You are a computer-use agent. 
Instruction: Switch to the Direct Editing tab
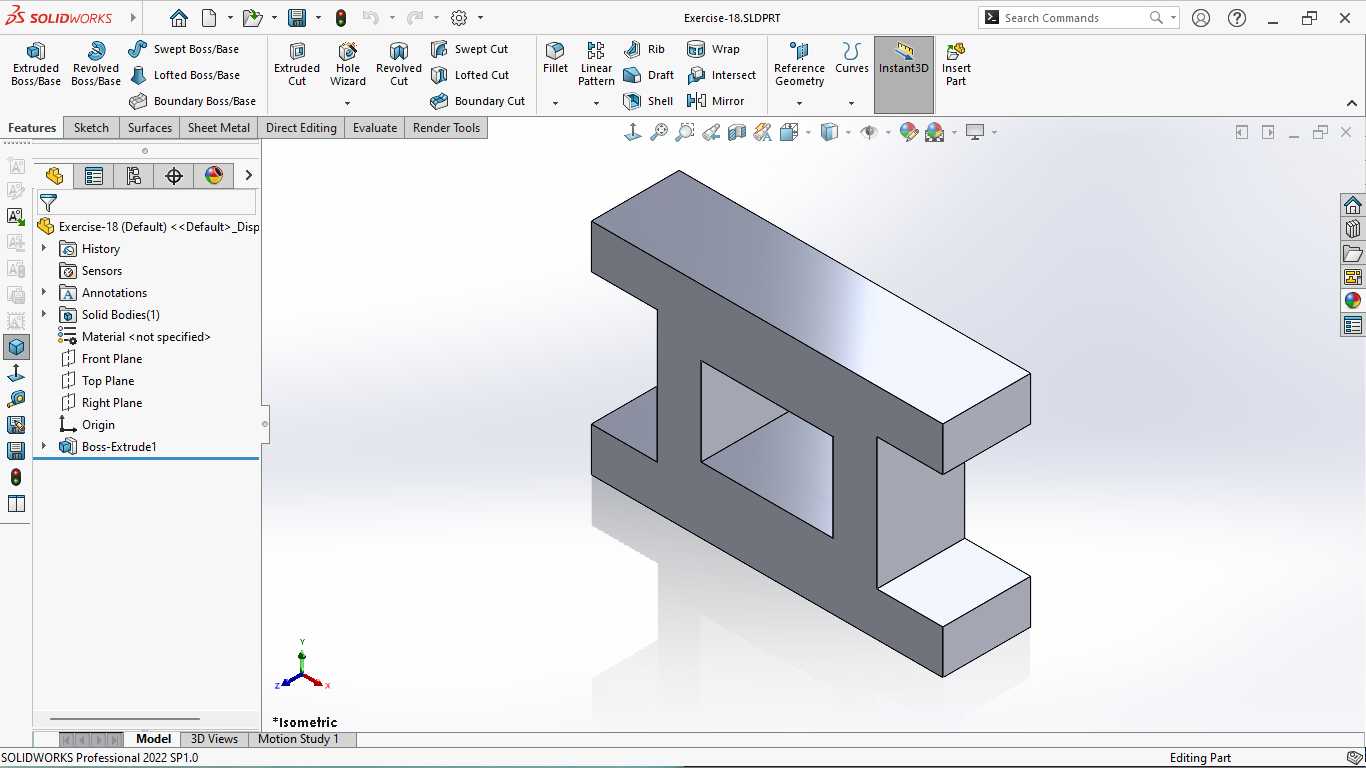301,128
